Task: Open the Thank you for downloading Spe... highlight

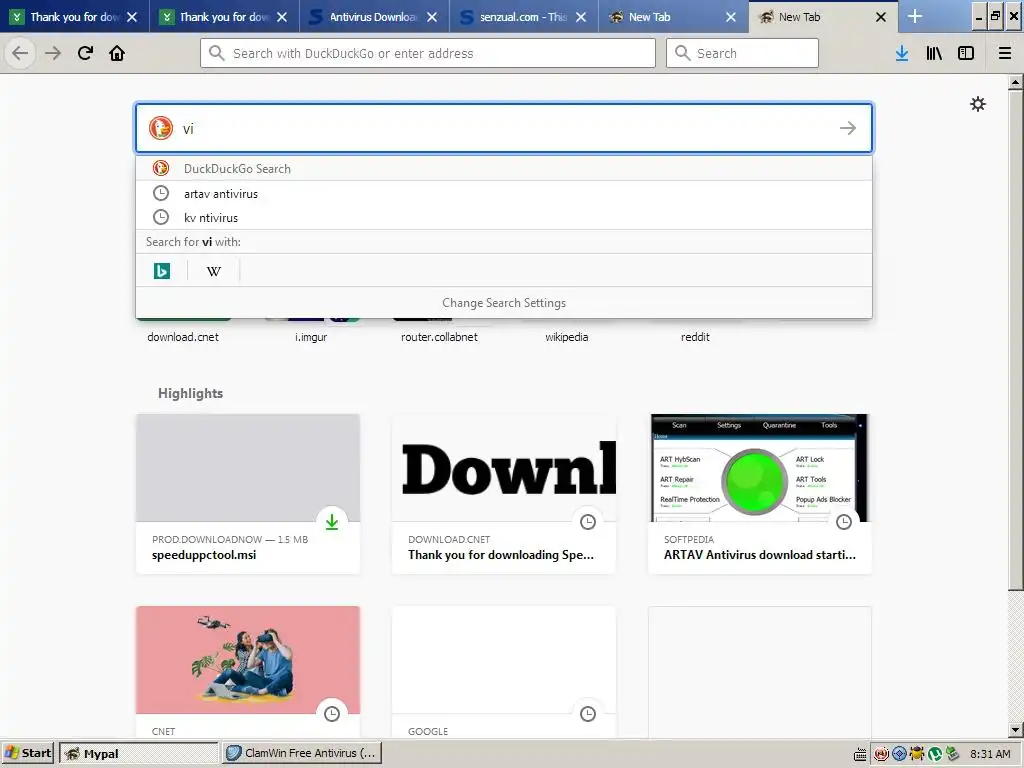Action: [x=504, y=494]
